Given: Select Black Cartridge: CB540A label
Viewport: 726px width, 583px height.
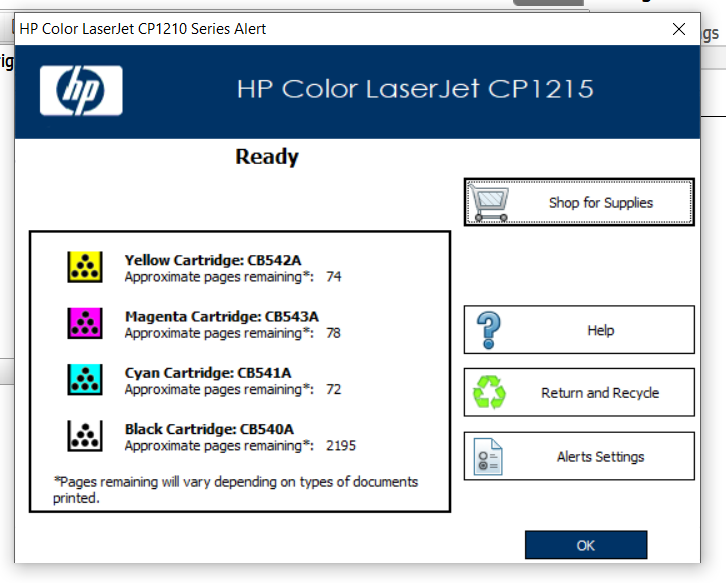Looking at the screenshot, I should pyautogui.click(x=209, y=429).
